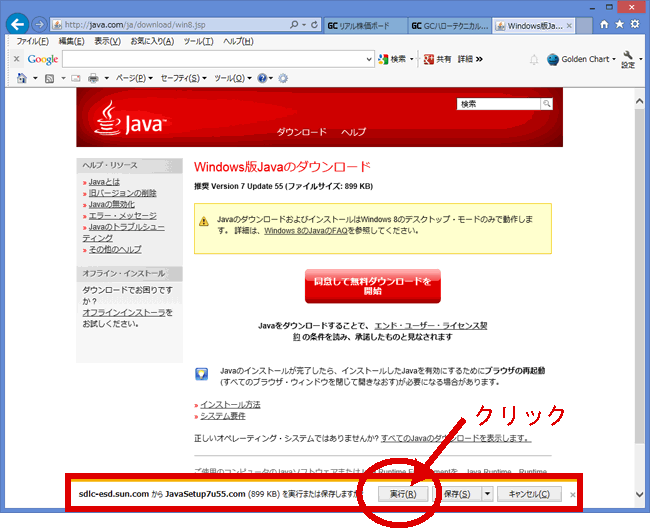The height and width of the screenshot is (528, 650).
Task: Open the エラー・メッセージ link
Action: pyautogui.click(x=123, y=216)
